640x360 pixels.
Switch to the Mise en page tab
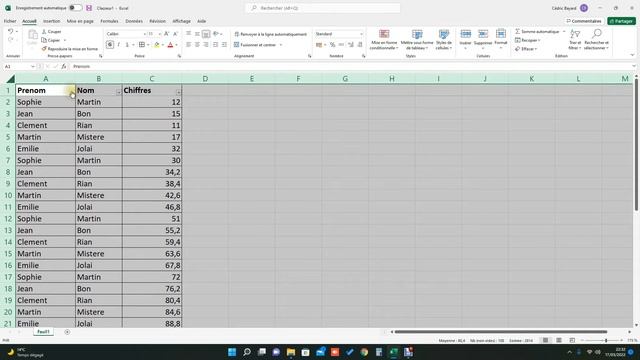tap(80, 21)
